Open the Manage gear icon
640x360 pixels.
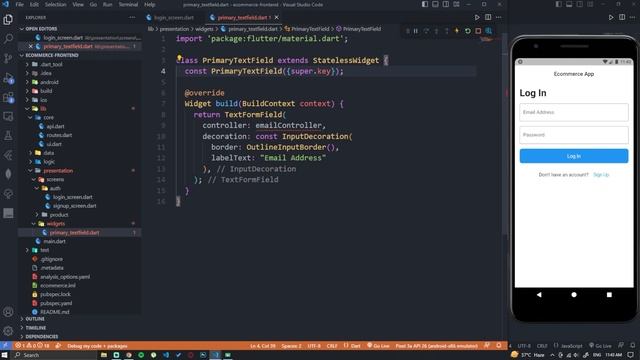pyautogui.click(x=8, y=331)
